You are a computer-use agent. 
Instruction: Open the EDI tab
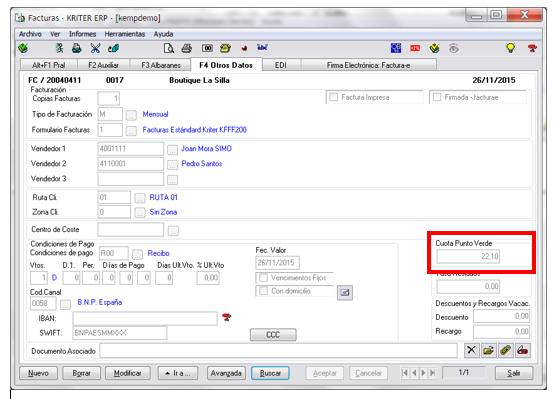[x=281, y=65]
